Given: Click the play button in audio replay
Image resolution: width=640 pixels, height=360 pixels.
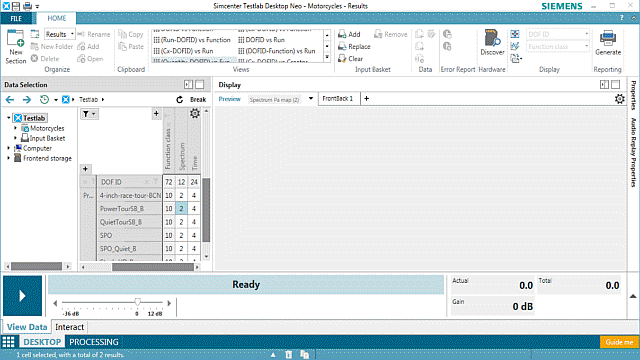Looking at the screenshot, I should (22, 296).
